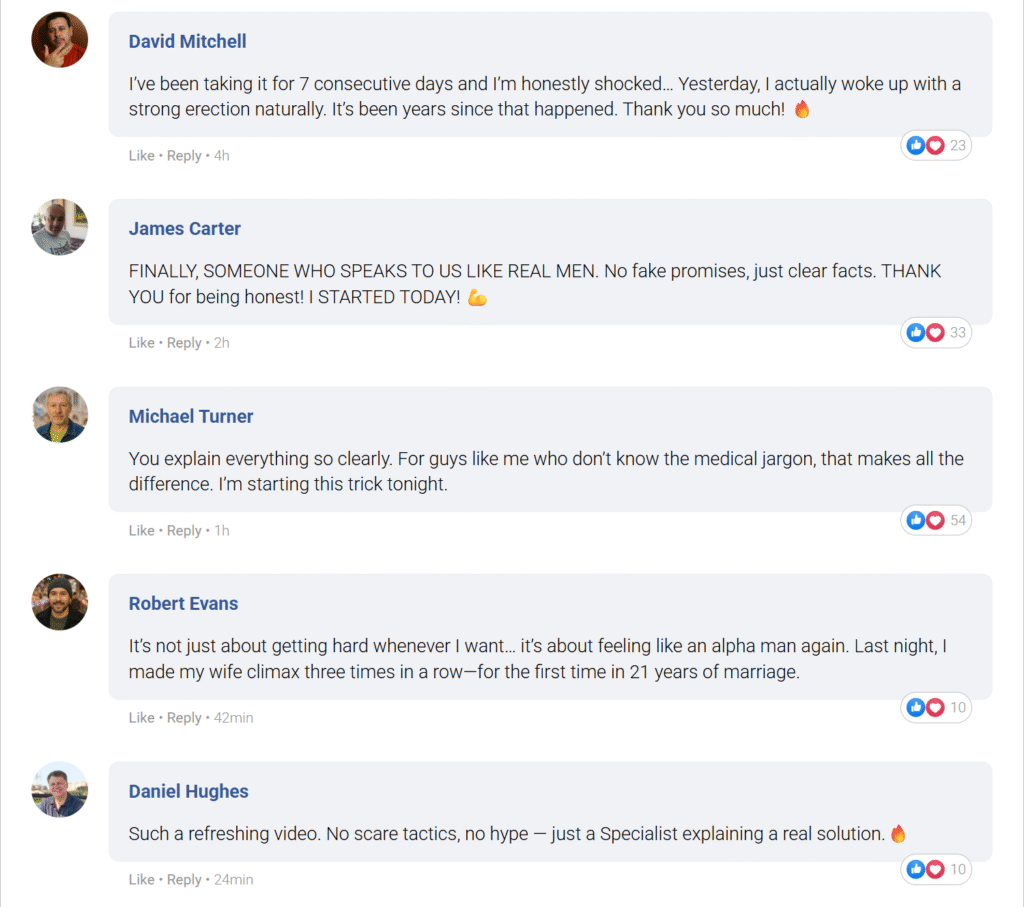The width and height of the screenshot is (1024, 907).
Task: Click the heart reaction icon on Robert Evans' comment
Action: pyautogui.click(x=935, y=708)
